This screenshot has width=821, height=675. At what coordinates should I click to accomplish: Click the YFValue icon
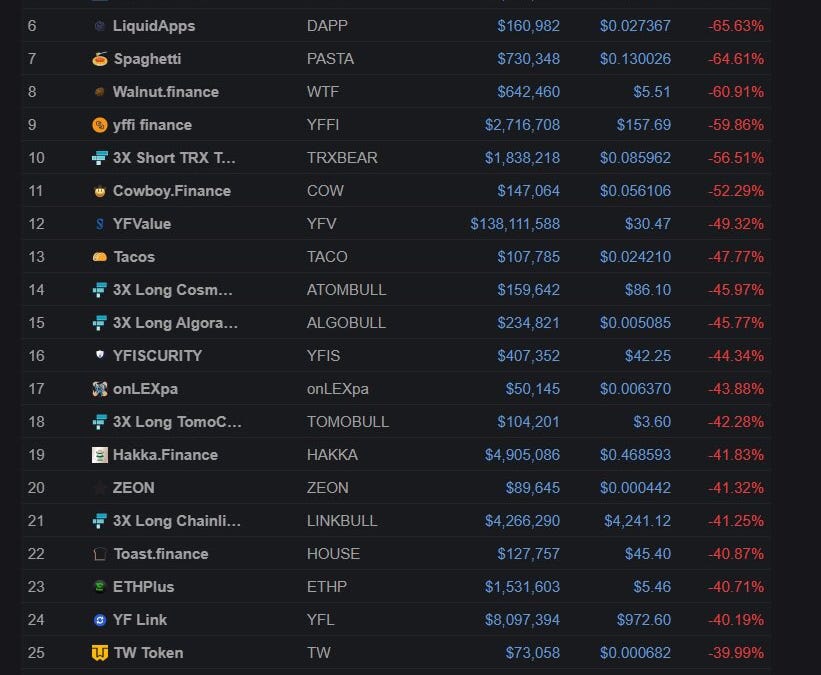(x=99, y=224)
